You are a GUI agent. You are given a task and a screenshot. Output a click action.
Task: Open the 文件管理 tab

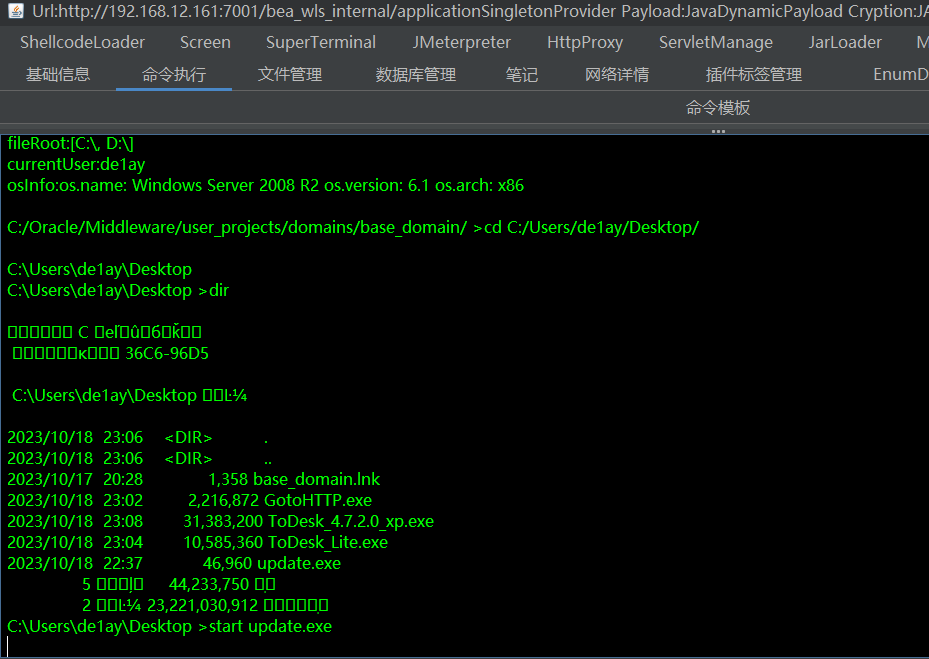pyautogui.click(x=290, y=75)
